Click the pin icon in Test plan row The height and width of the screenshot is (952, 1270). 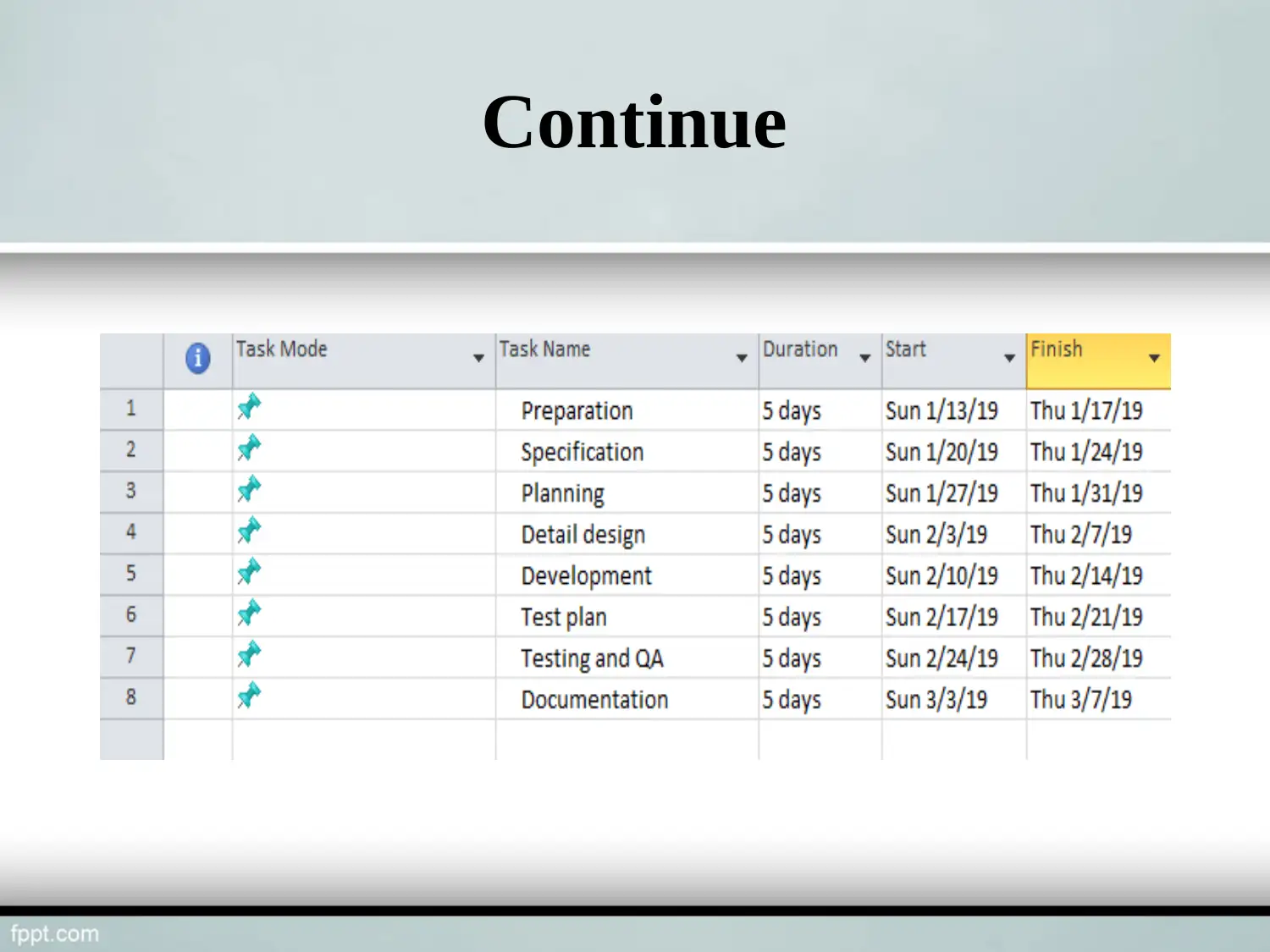(x=249, y=613)
